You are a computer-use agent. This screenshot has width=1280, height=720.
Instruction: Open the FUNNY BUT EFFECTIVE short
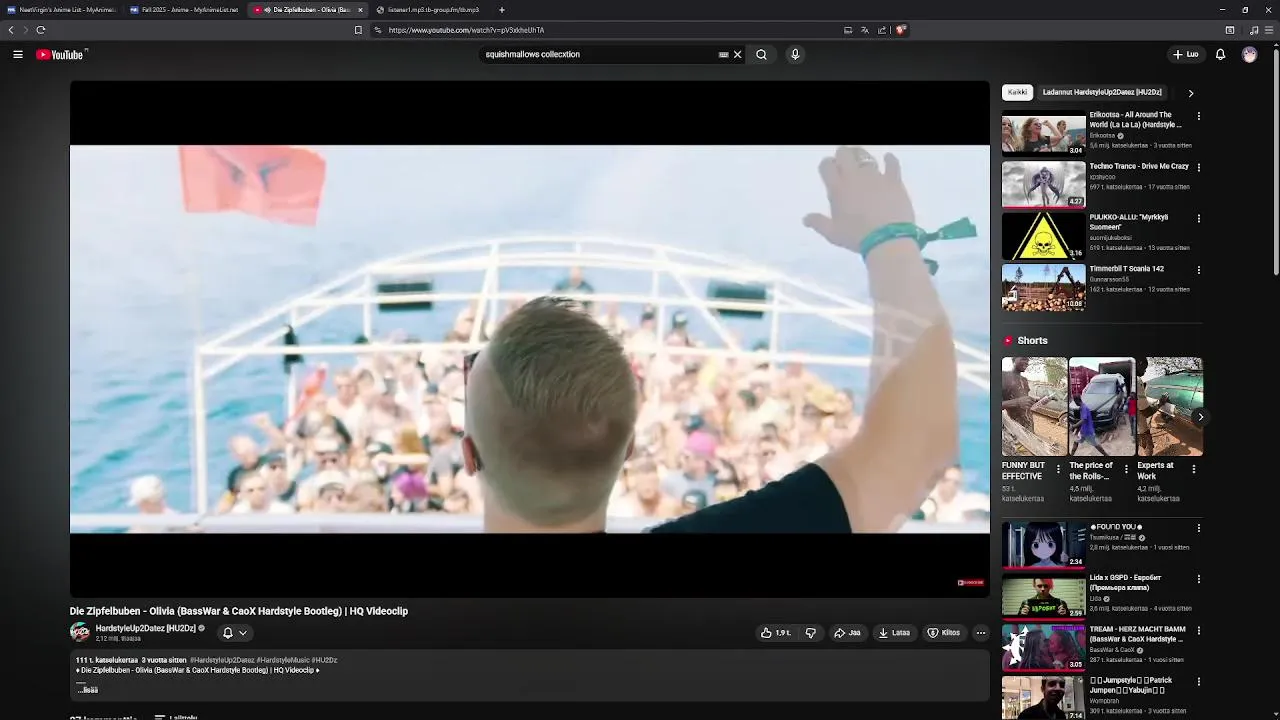click(1034, 407)
